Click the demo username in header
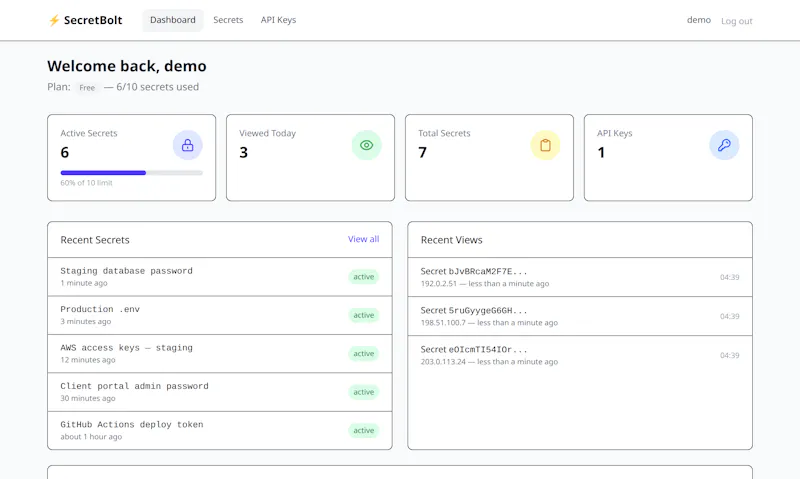 pyautogui.click(x=698, y=20)
